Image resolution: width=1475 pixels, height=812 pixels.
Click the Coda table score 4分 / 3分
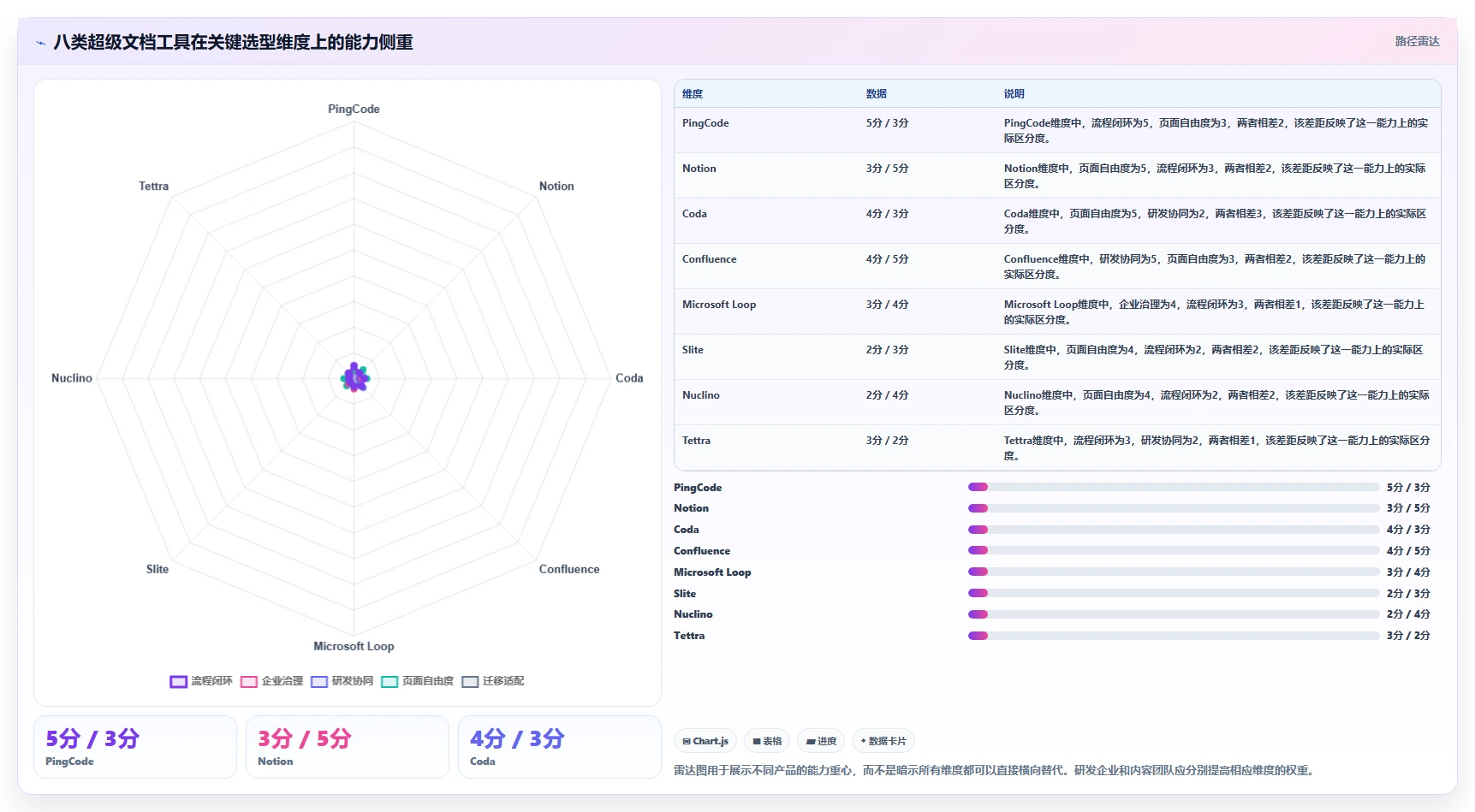click(x=887, y=214)
